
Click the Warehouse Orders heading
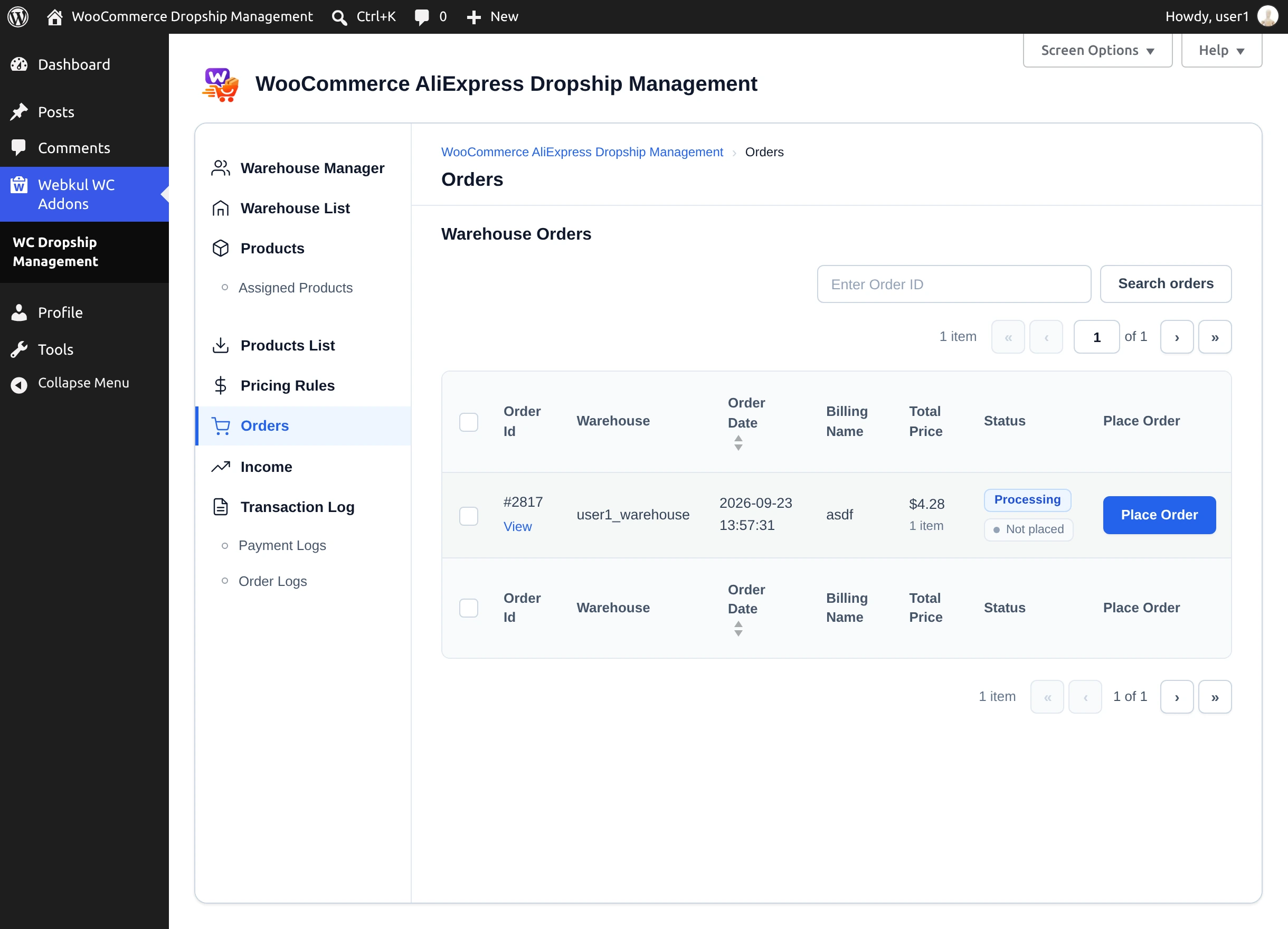(x=516, y=234)
